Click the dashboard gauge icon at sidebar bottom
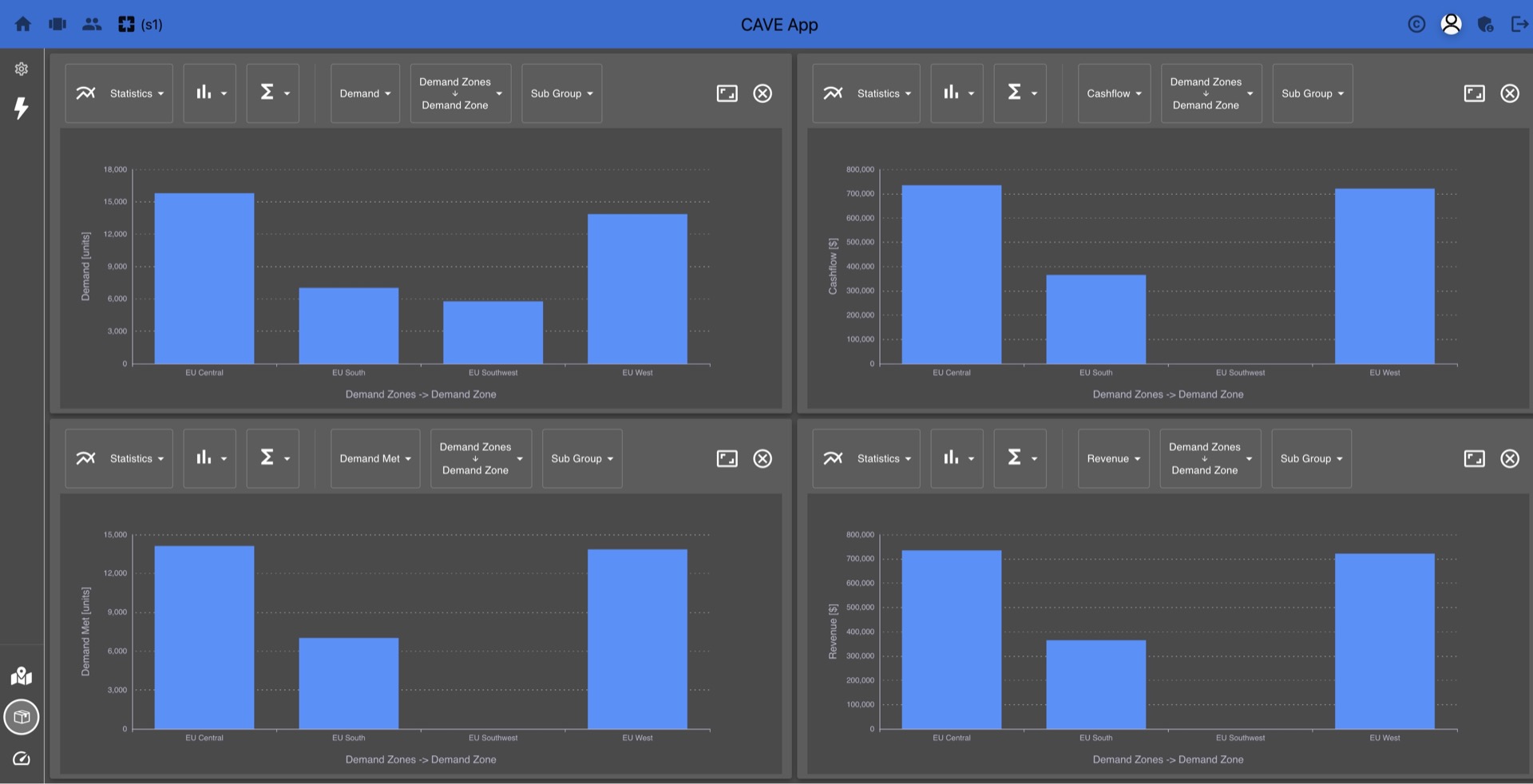The image size is (1533, 784). (21, 758)
